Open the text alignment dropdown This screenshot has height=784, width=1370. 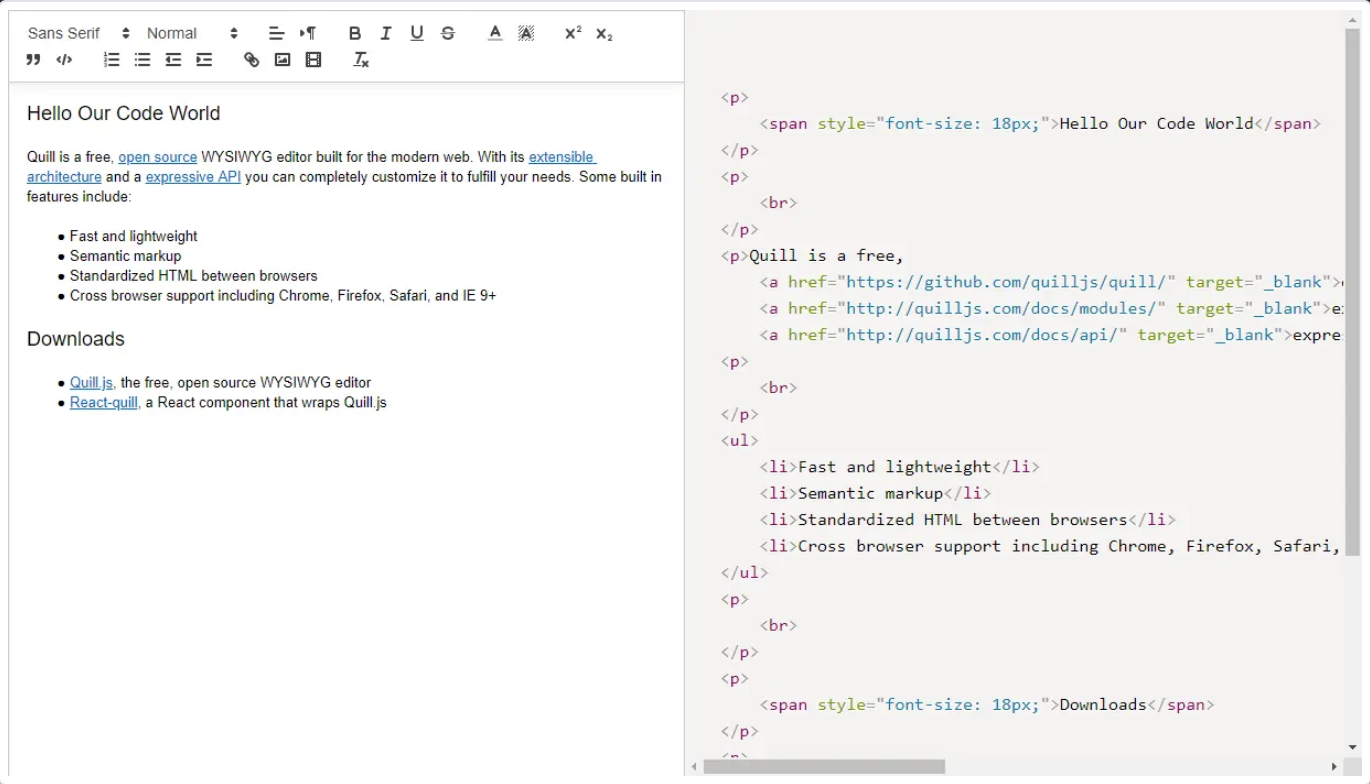(277, 32)
